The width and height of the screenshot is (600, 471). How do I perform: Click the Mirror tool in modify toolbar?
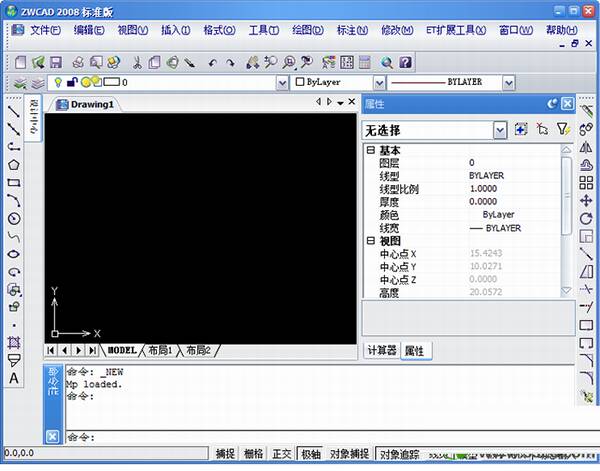point(586,147)
